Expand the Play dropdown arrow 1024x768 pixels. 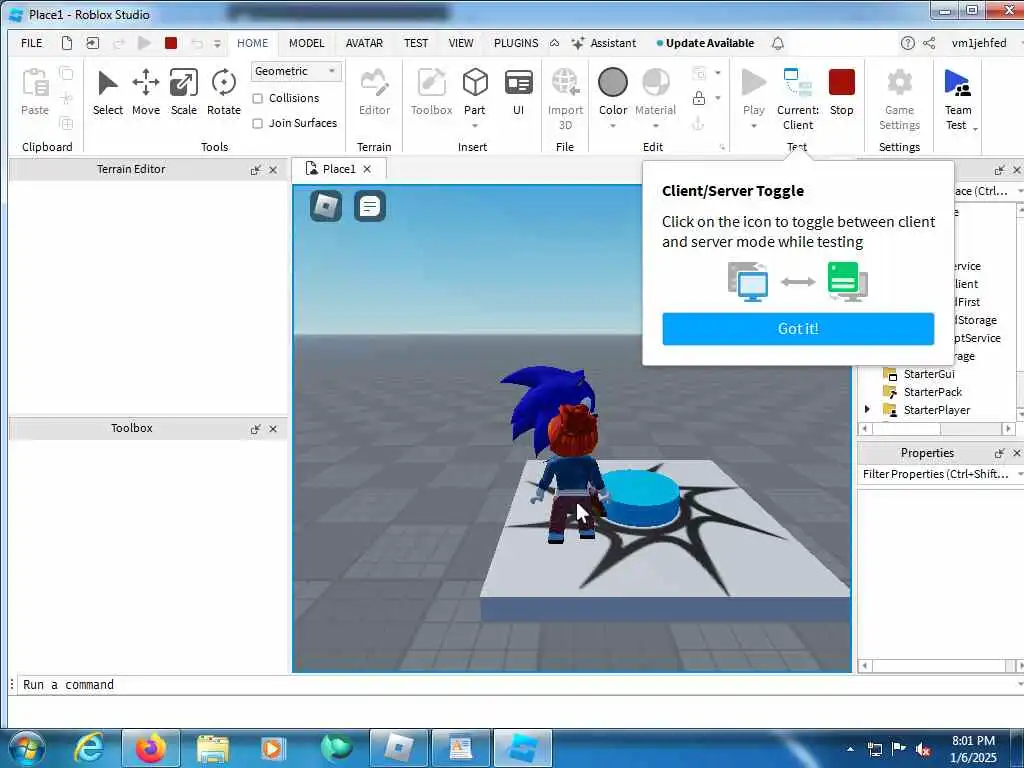click(x=754, y=125)
